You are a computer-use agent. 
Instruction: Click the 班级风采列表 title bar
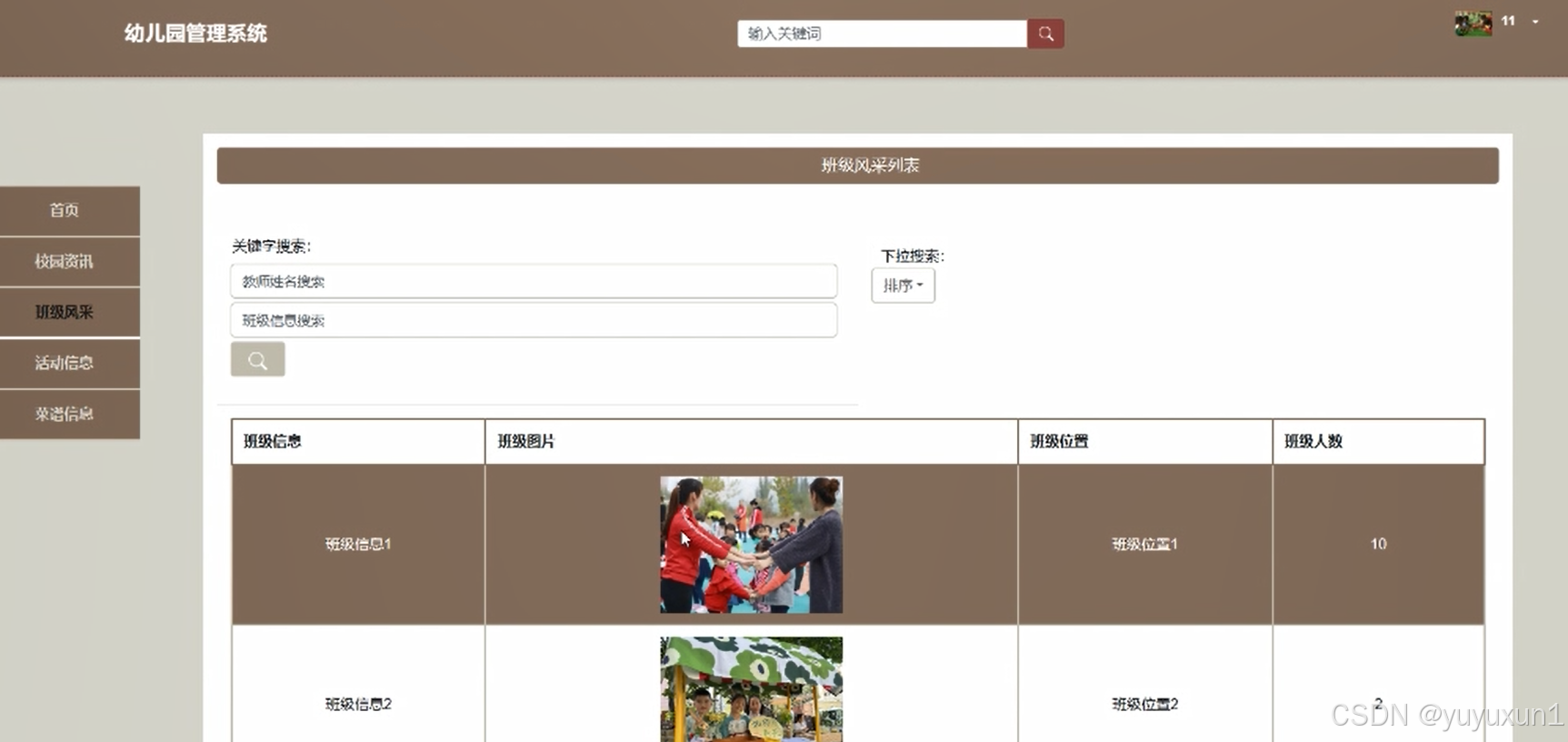click(857, 165)
